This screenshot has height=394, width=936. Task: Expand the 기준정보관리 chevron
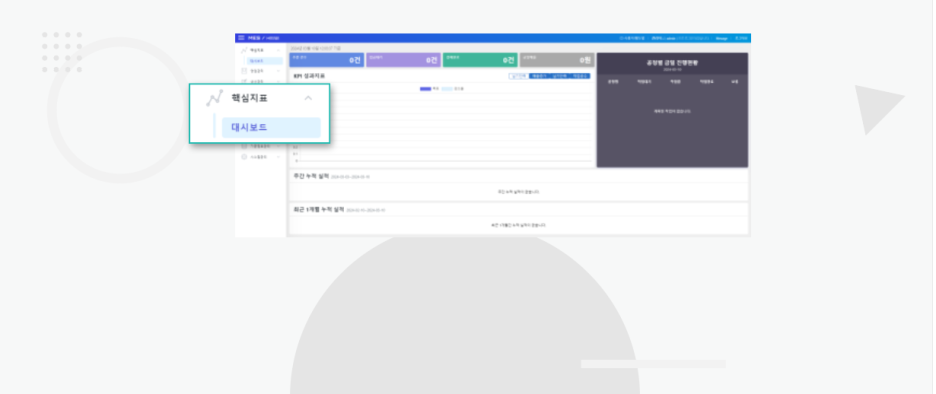click(278, 146)
